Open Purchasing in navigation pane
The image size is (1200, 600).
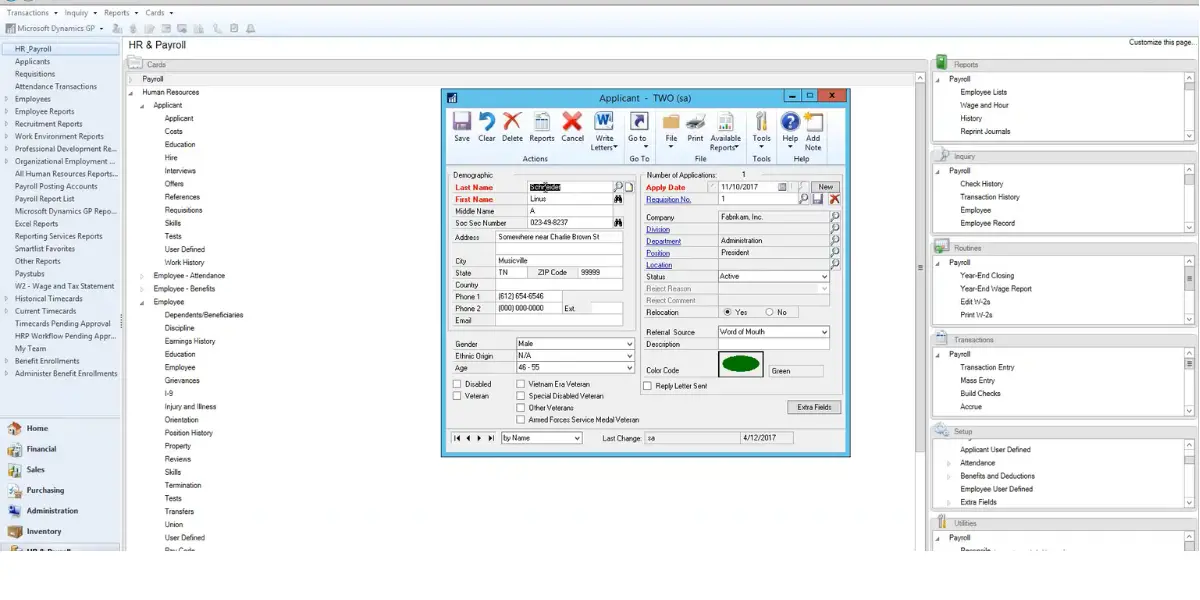45,490
